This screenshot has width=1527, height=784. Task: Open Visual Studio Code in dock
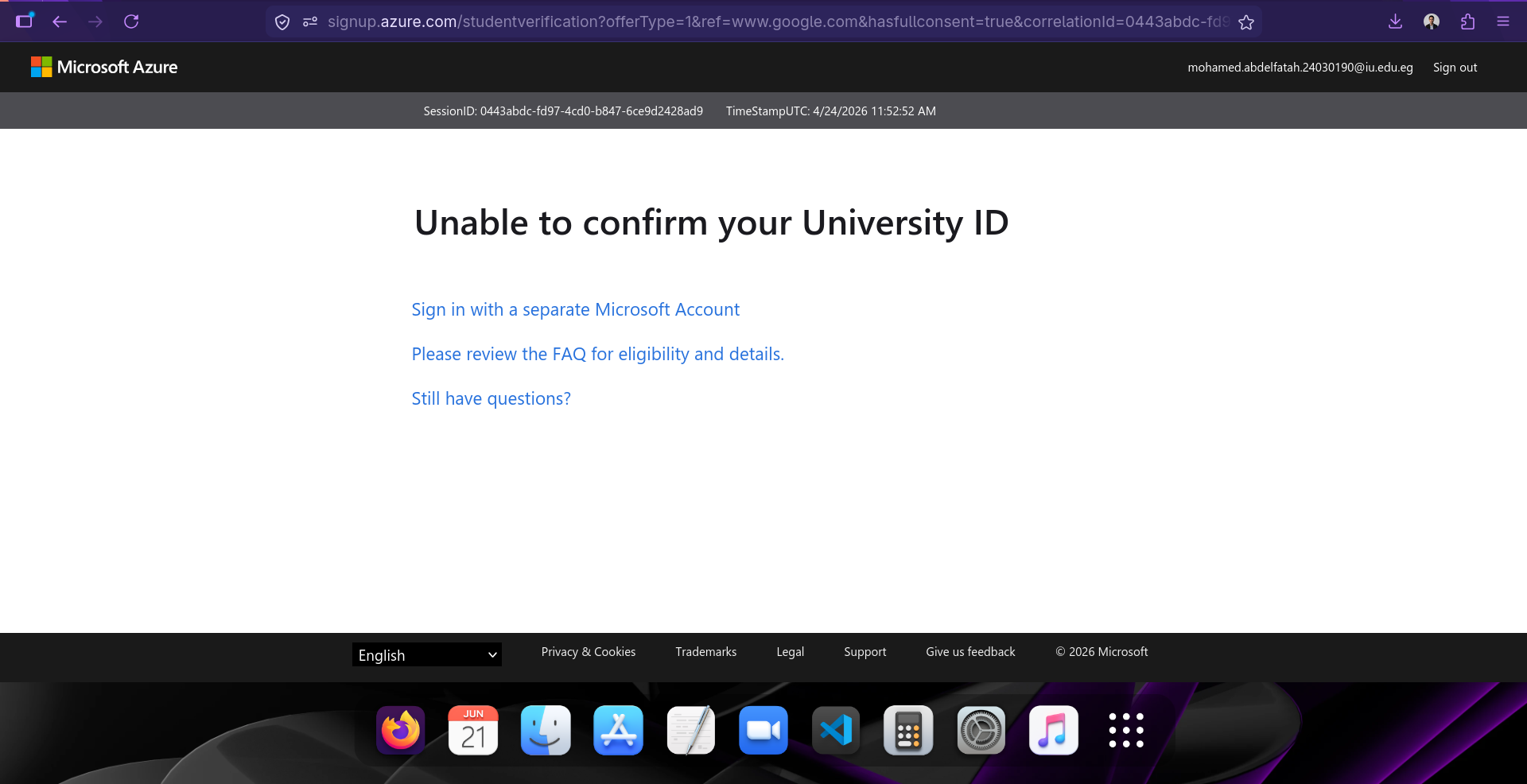coord(836,730)
